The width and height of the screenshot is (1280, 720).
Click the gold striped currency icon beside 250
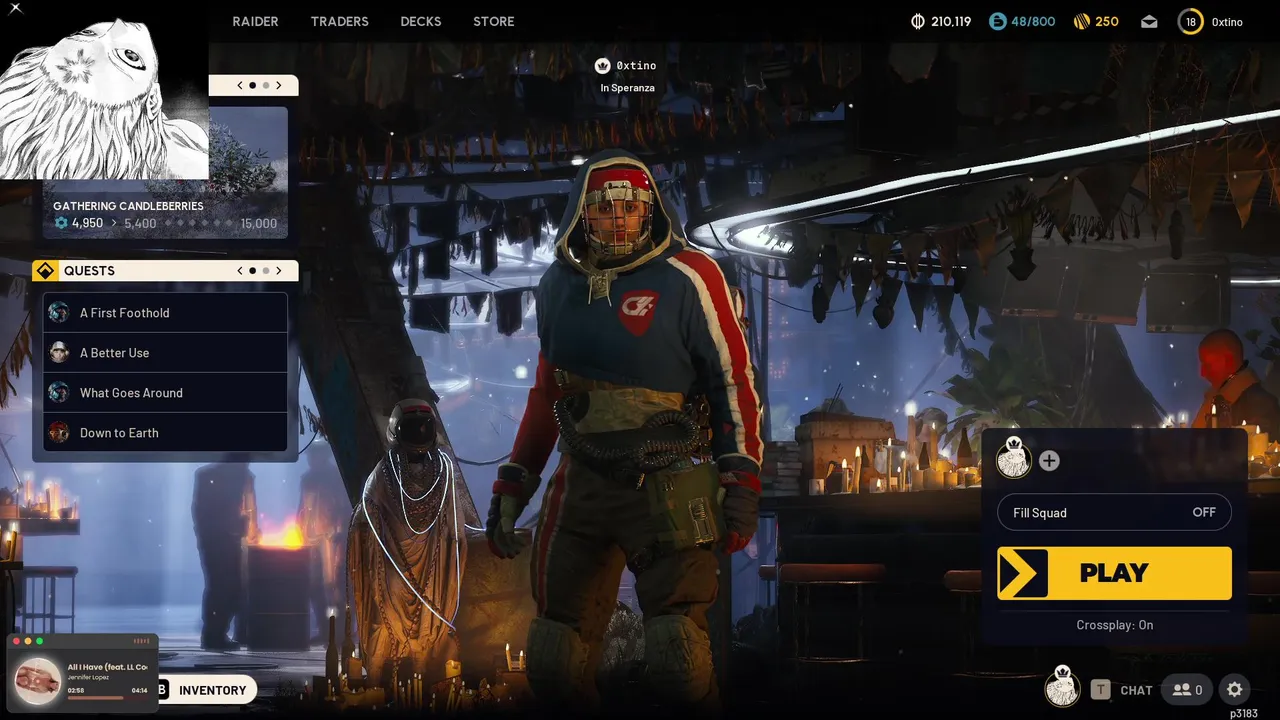[x=1081, y=21]
